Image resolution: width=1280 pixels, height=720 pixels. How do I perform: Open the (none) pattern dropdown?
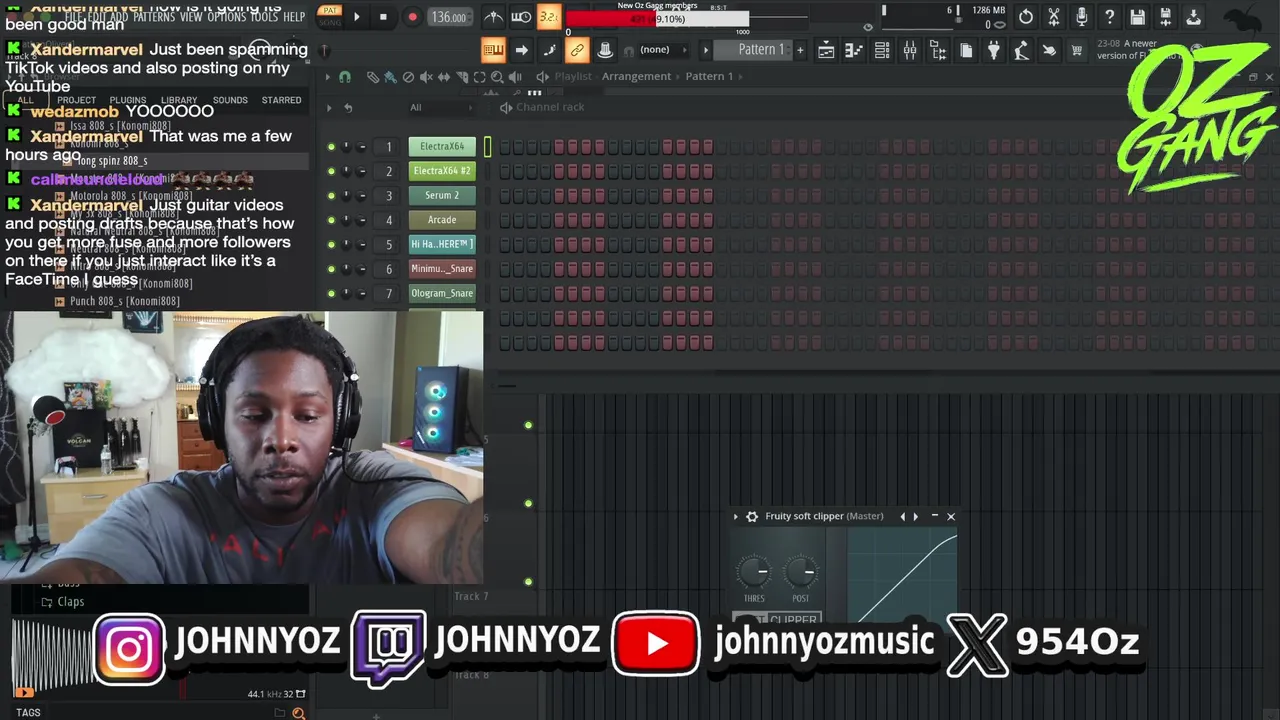pos(664,50)
